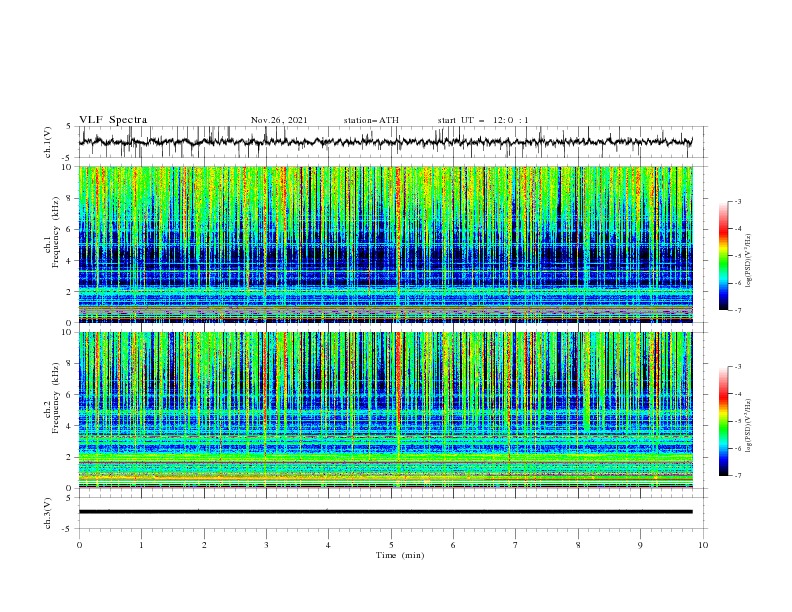
Task: Click time axis tick label '10'
Action: 703,545
